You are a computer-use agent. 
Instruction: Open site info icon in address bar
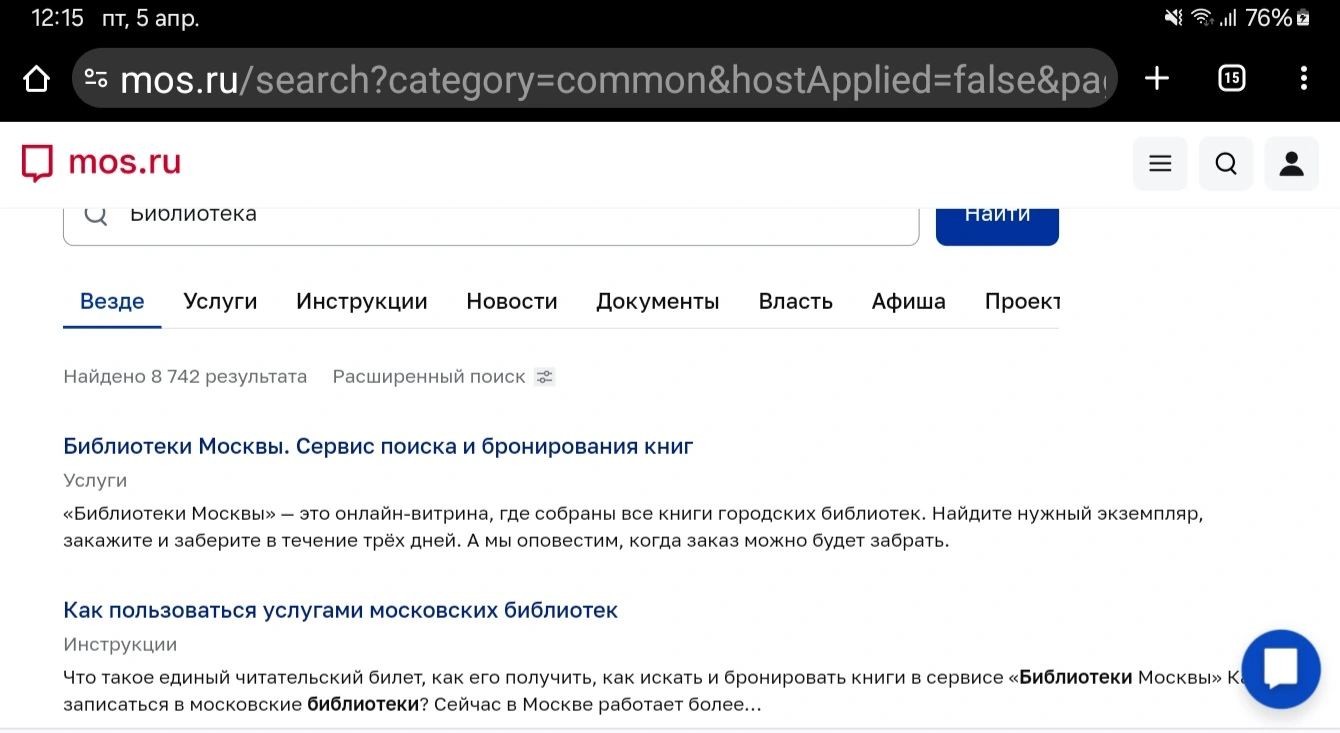[x=96, y=78]
